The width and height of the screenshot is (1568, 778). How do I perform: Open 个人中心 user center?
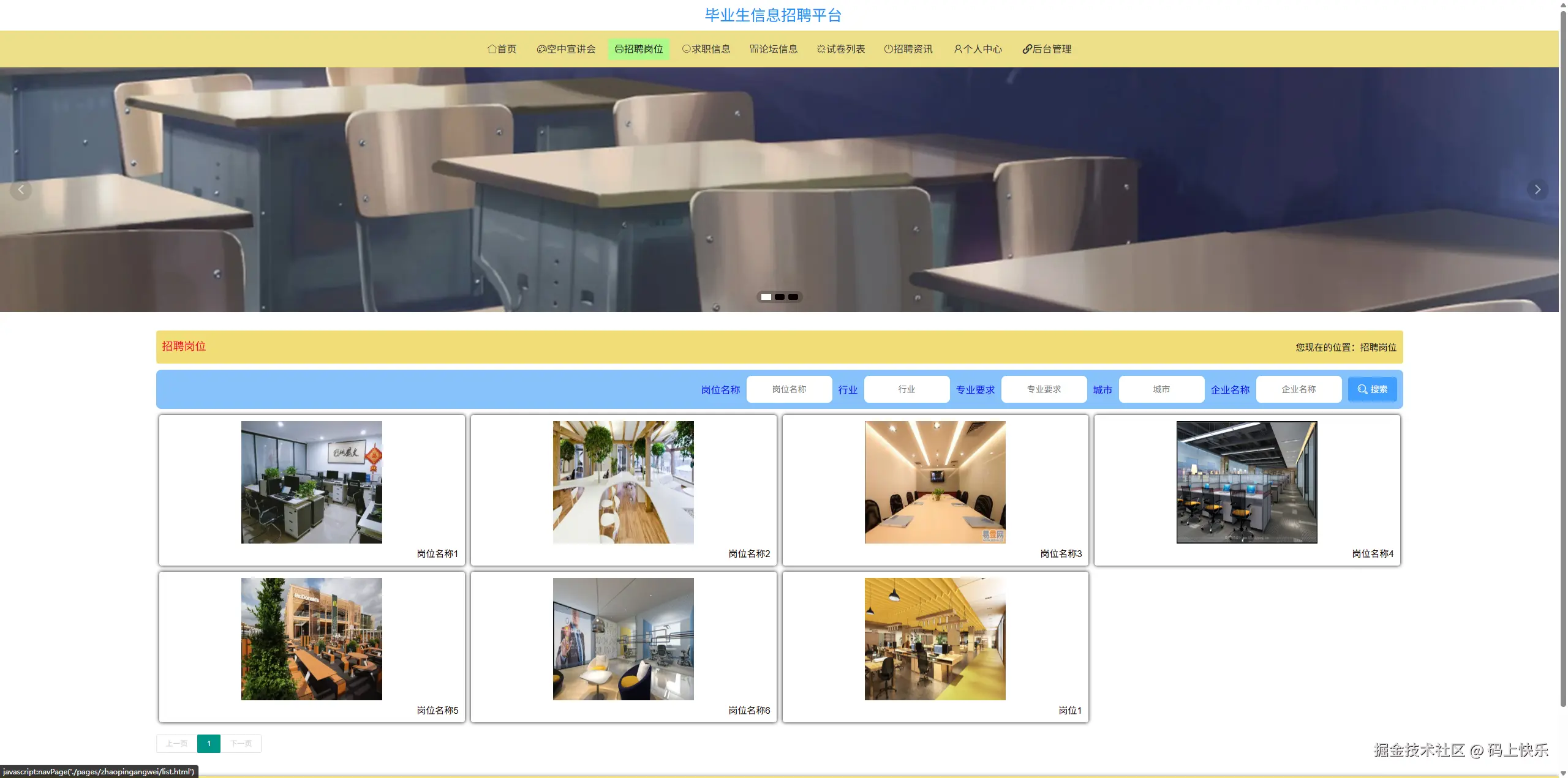click(978, 49)
